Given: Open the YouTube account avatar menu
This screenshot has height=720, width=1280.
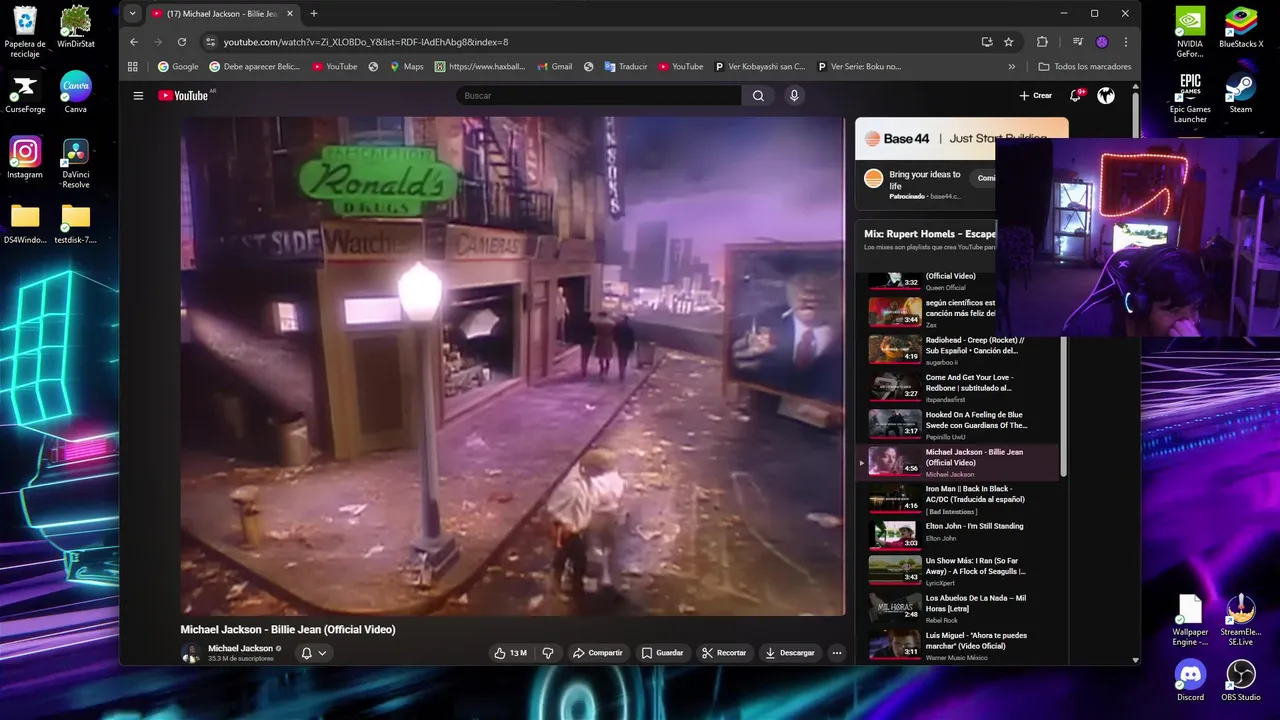Looking at the screenshot, I should [1106, 96].
